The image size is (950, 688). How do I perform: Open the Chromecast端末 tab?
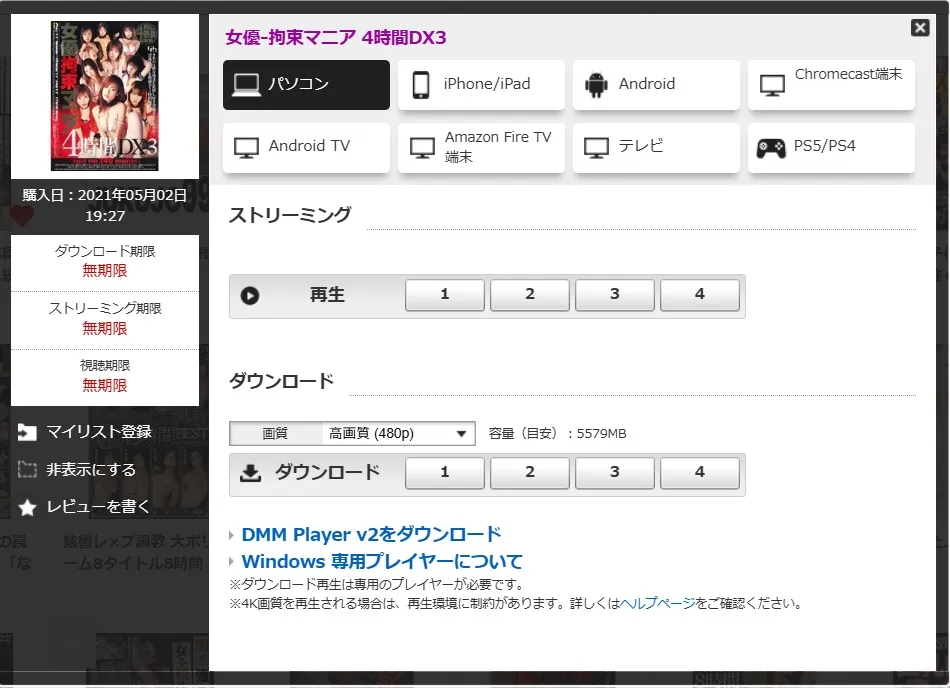coord(831,85)
